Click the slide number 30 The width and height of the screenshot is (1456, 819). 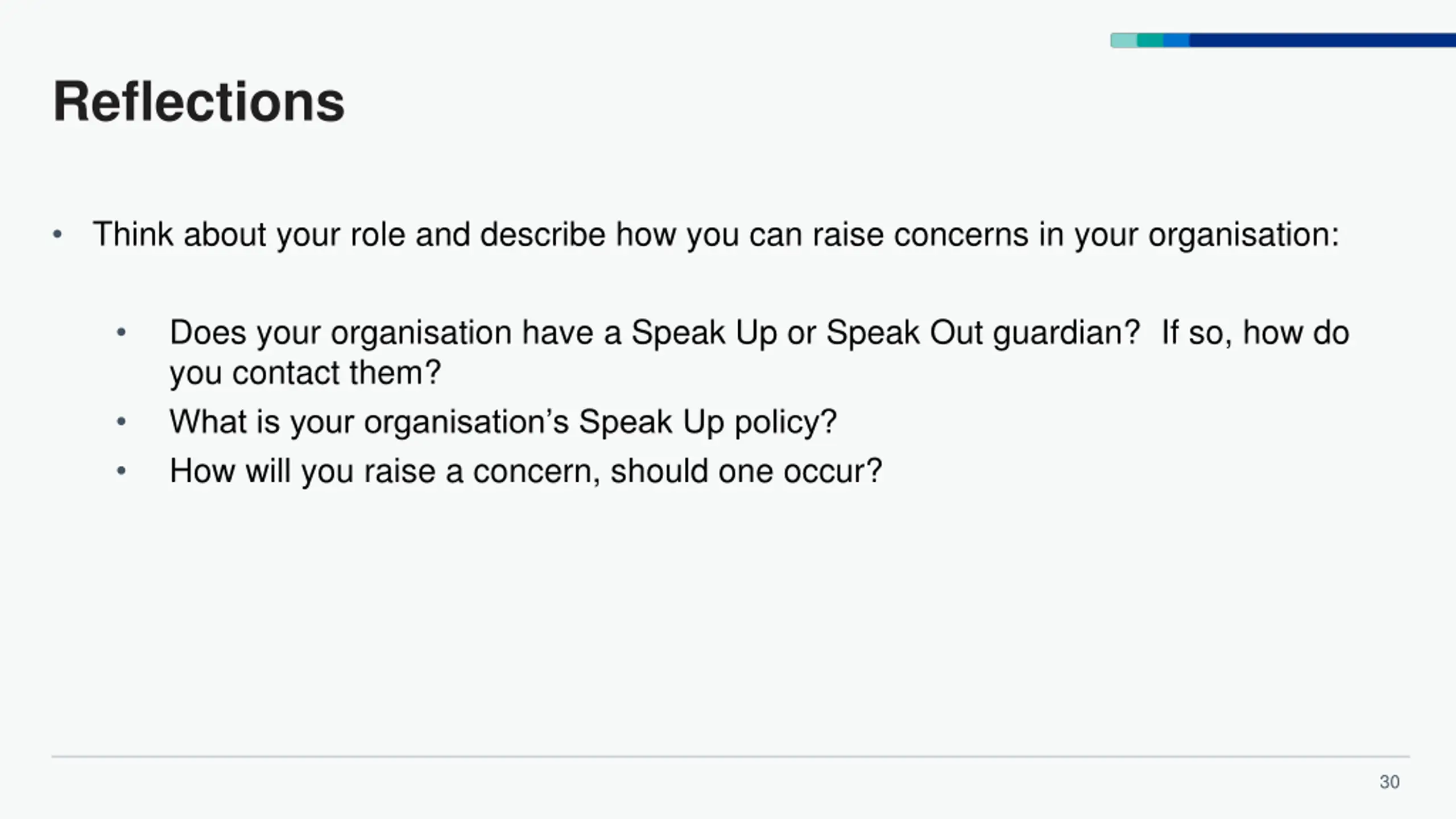click(x=1389, y=782)
